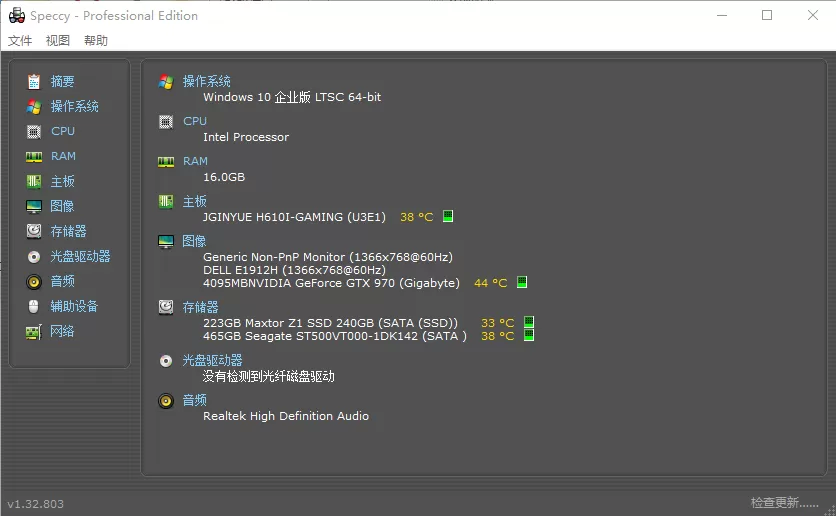Click the 图像 heading link in main panel

195,241
